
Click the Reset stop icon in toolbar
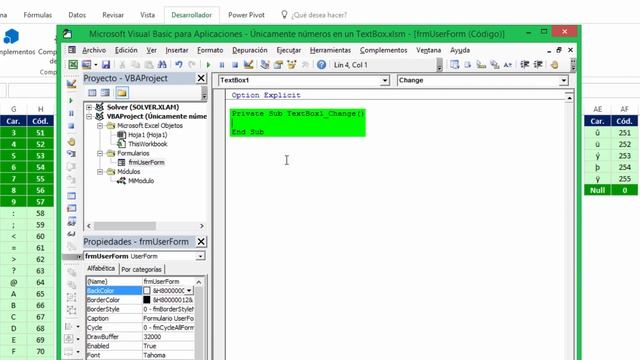coord(235,65)
